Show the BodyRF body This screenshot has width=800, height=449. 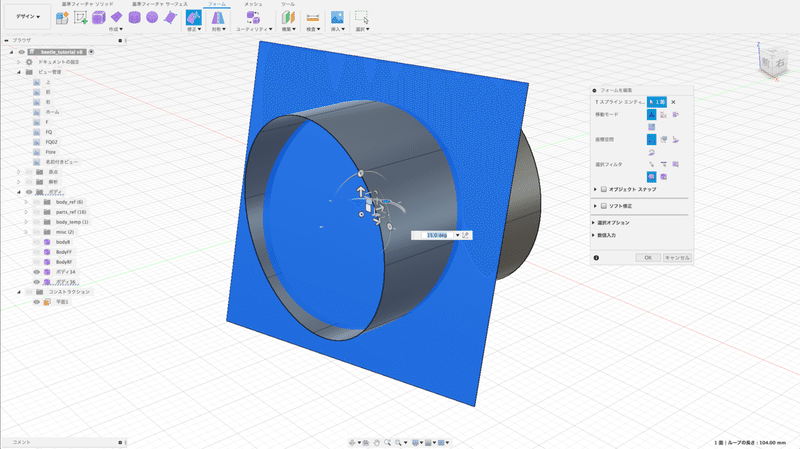tap(37, 262)
